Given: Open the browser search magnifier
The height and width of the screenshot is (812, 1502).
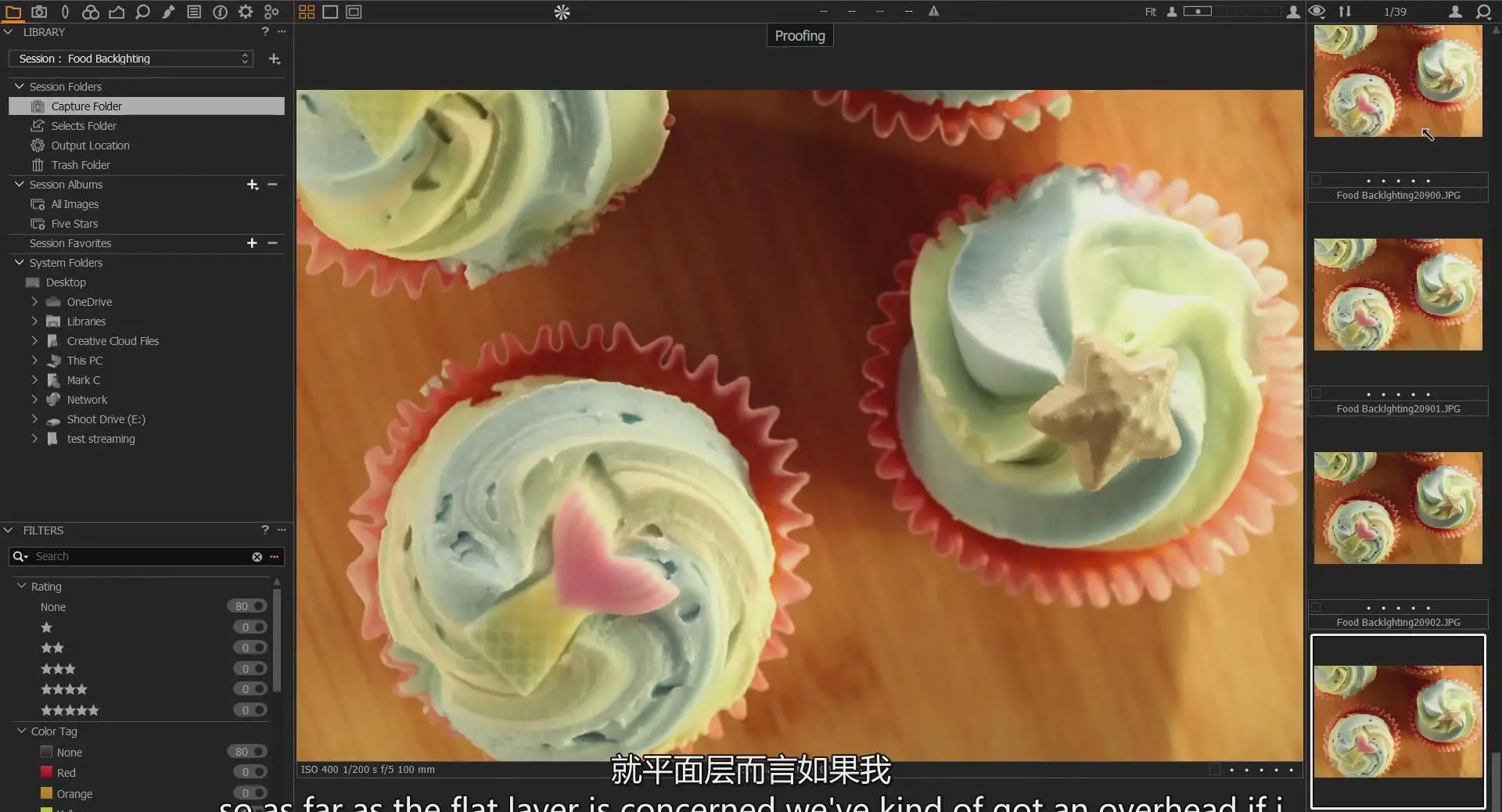Looking at the screenshot, I should [x=1483, y=11].
